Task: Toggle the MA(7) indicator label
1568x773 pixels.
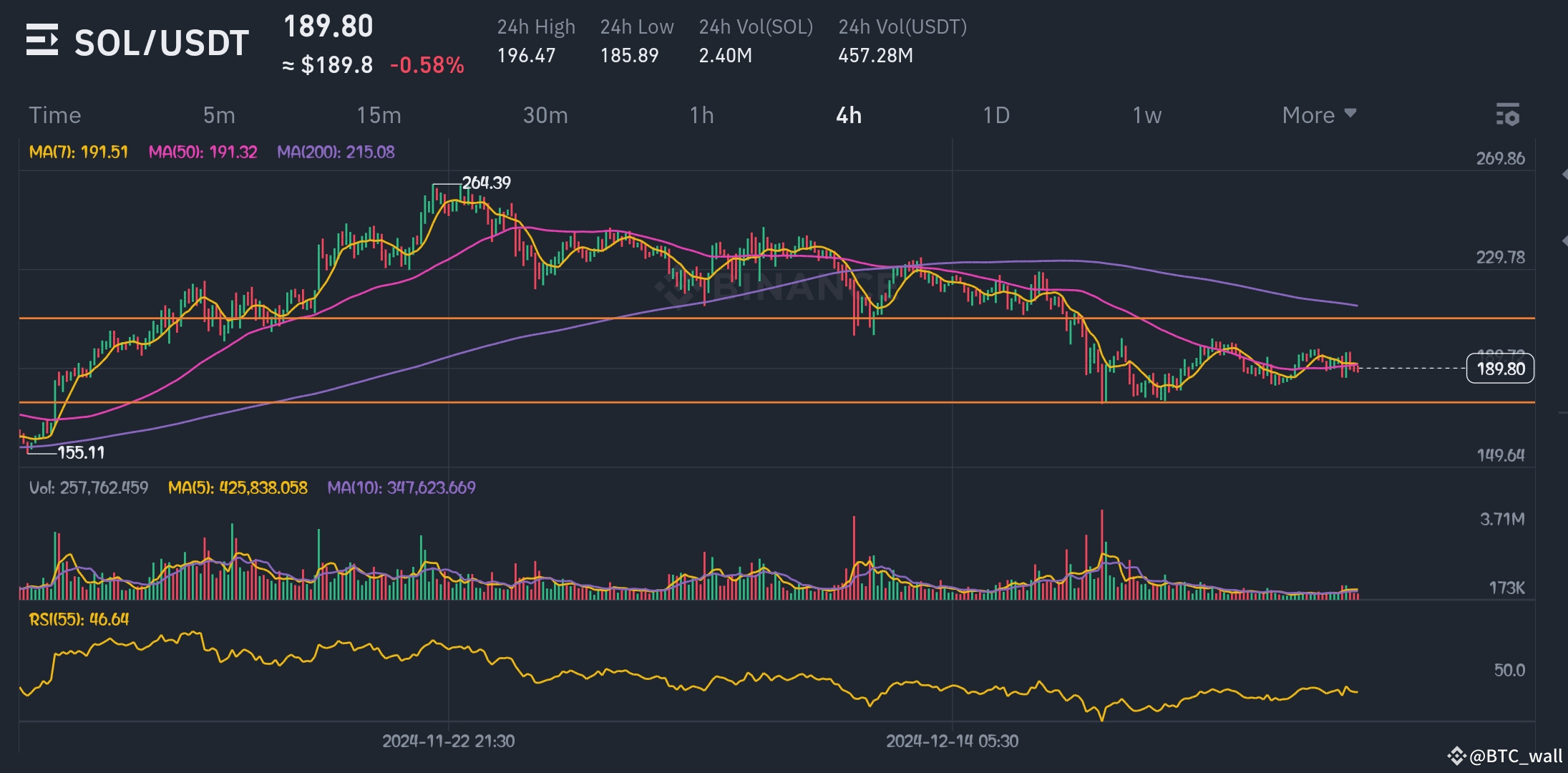Action: [79, 152]
